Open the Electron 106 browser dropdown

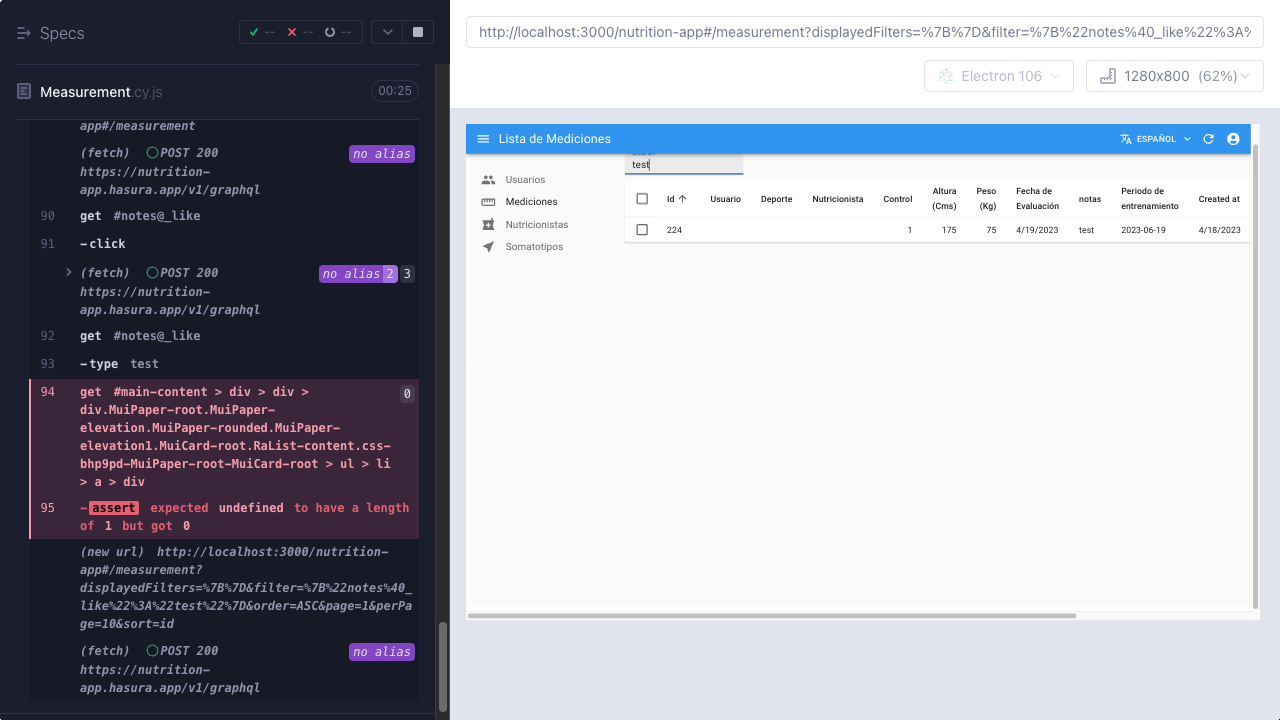[999, 76]
